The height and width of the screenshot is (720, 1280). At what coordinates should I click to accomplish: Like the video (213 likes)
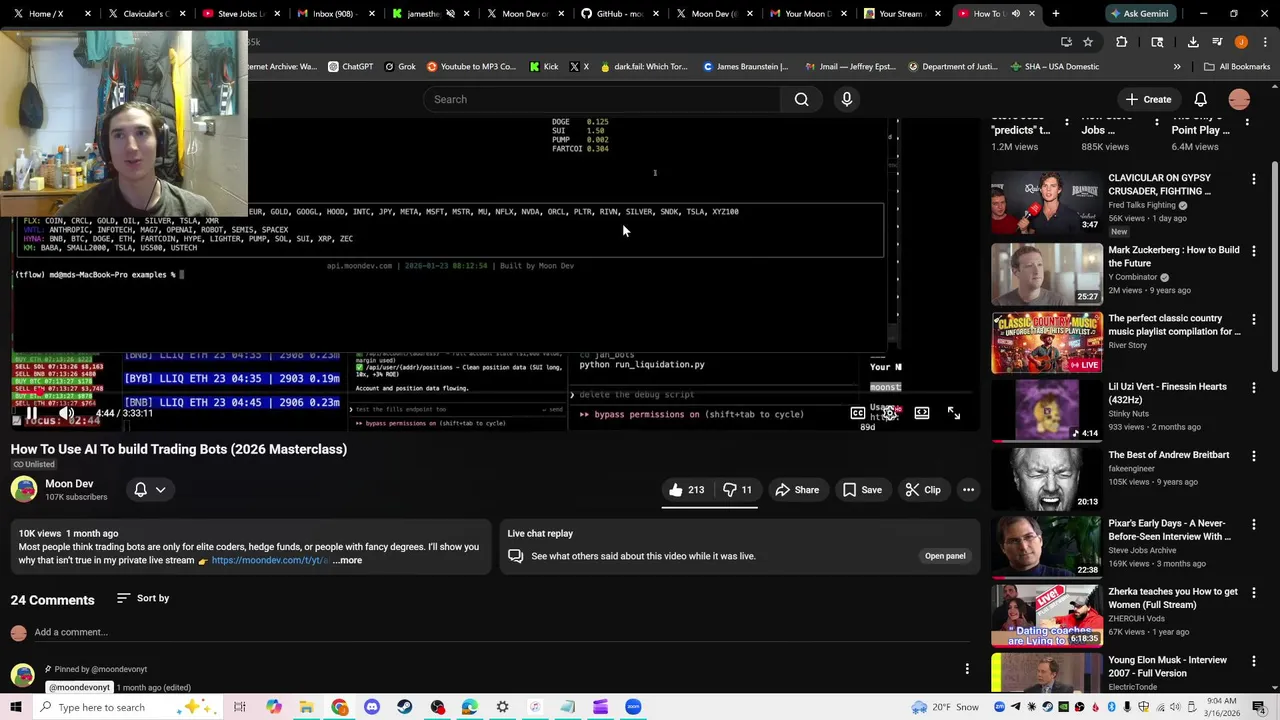point(686,490)
